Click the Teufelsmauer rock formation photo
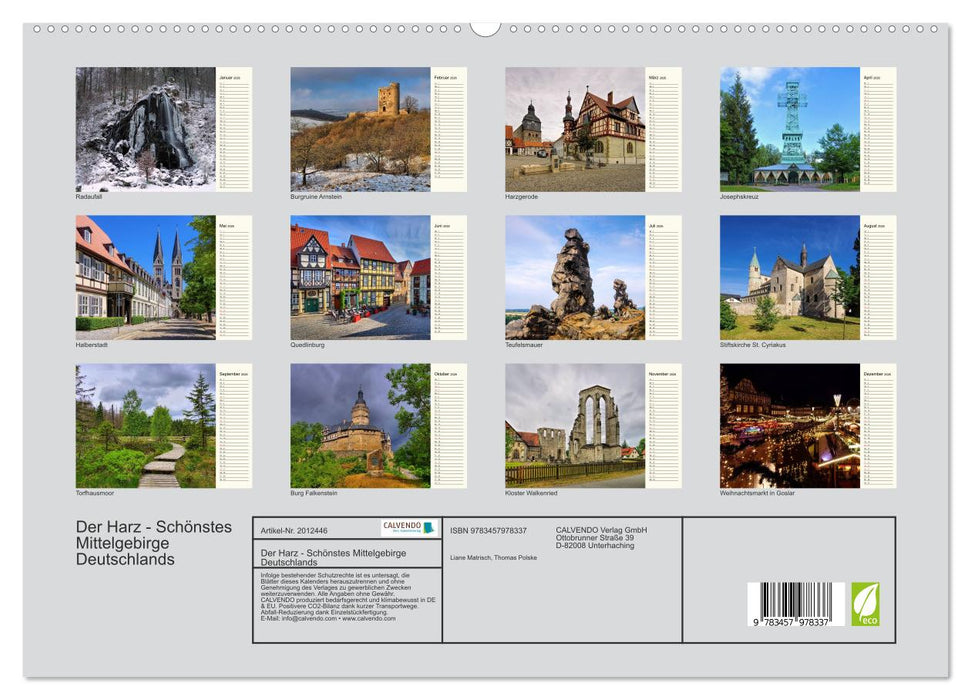Viewport: 971px width, 700px height. 573,275
